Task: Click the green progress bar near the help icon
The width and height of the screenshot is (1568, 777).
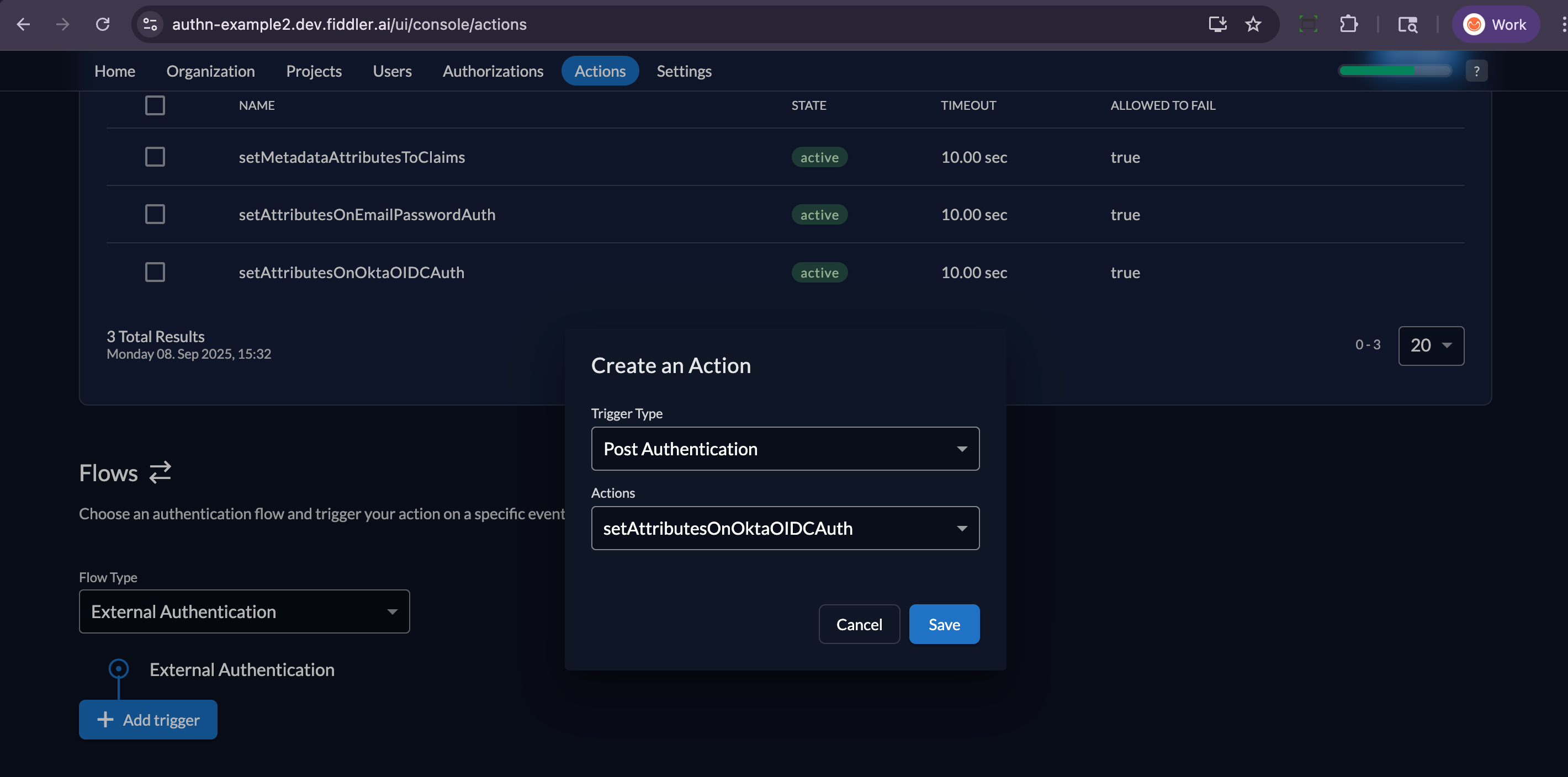Action: [x=1395, y=71]
